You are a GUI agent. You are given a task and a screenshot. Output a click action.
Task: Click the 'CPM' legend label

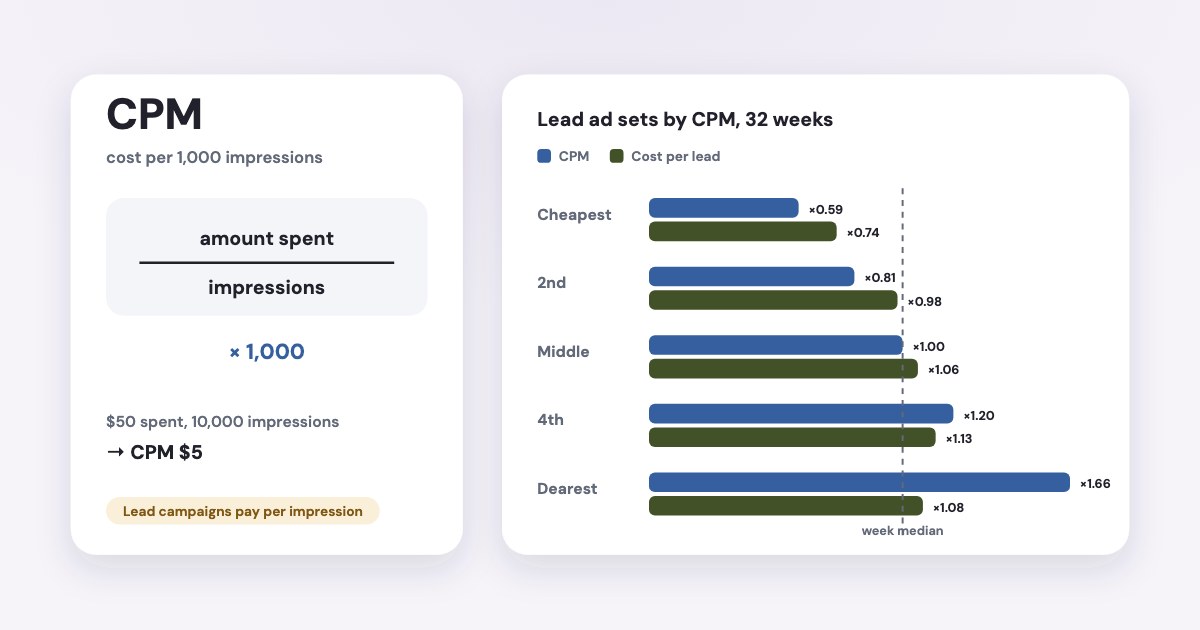[574, 156]
